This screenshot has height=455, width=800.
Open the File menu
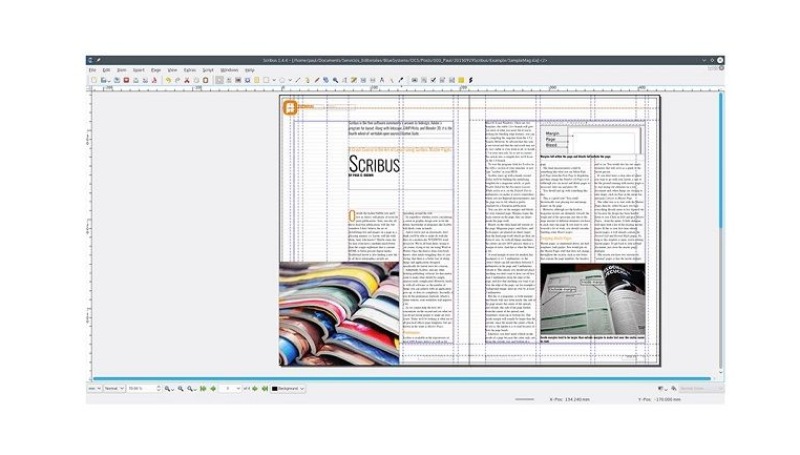92,70
